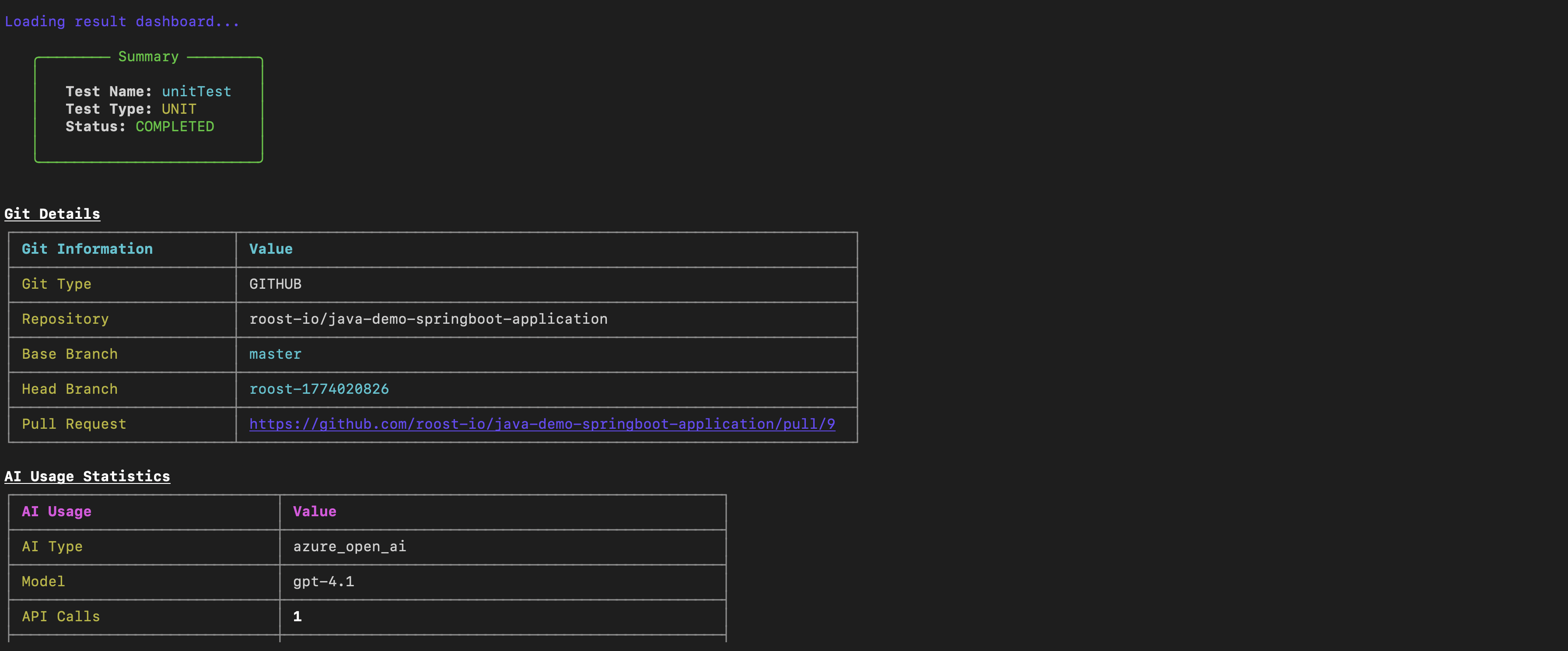
Task: Click the AI Usage Statistics section heading
Action: coord(87,476)
